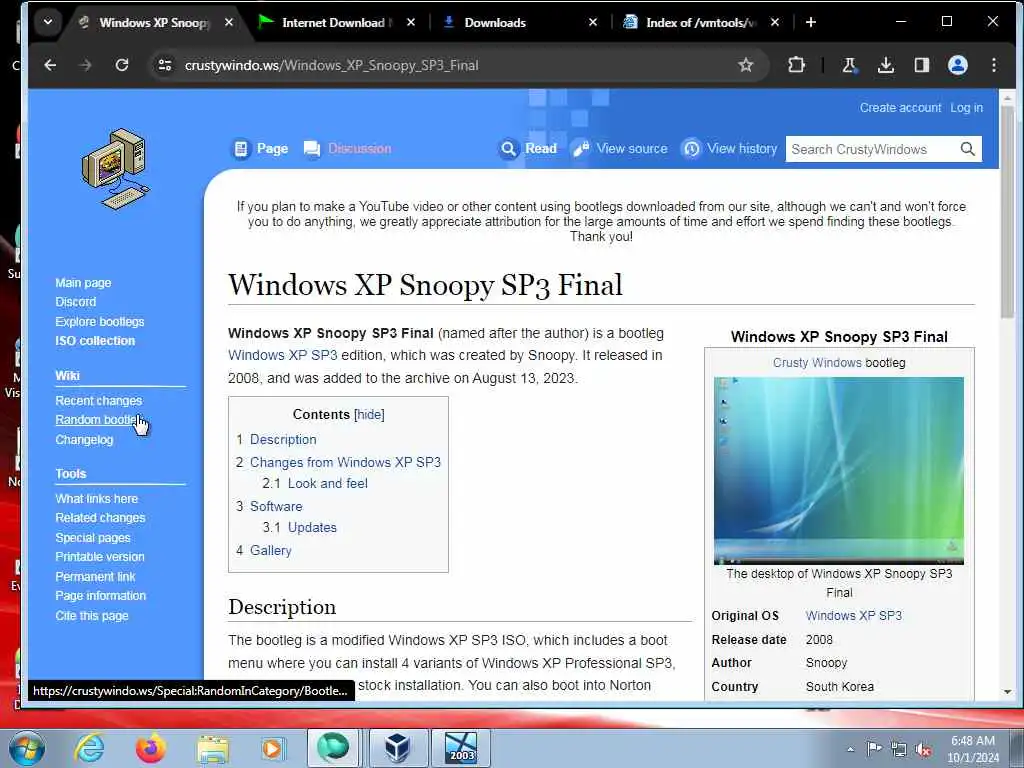
Task: Open the Page namespace tab
Action: click(x=261, y=149)
